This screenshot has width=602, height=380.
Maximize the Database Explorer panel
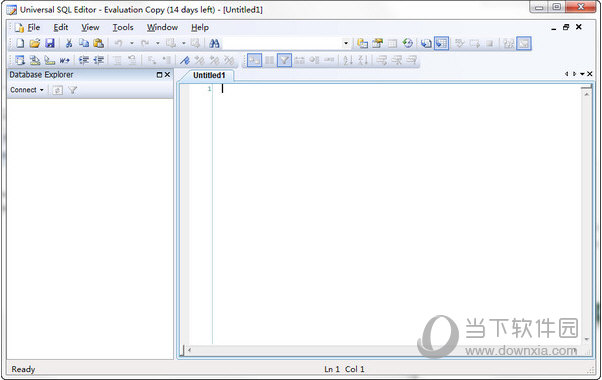159,75
